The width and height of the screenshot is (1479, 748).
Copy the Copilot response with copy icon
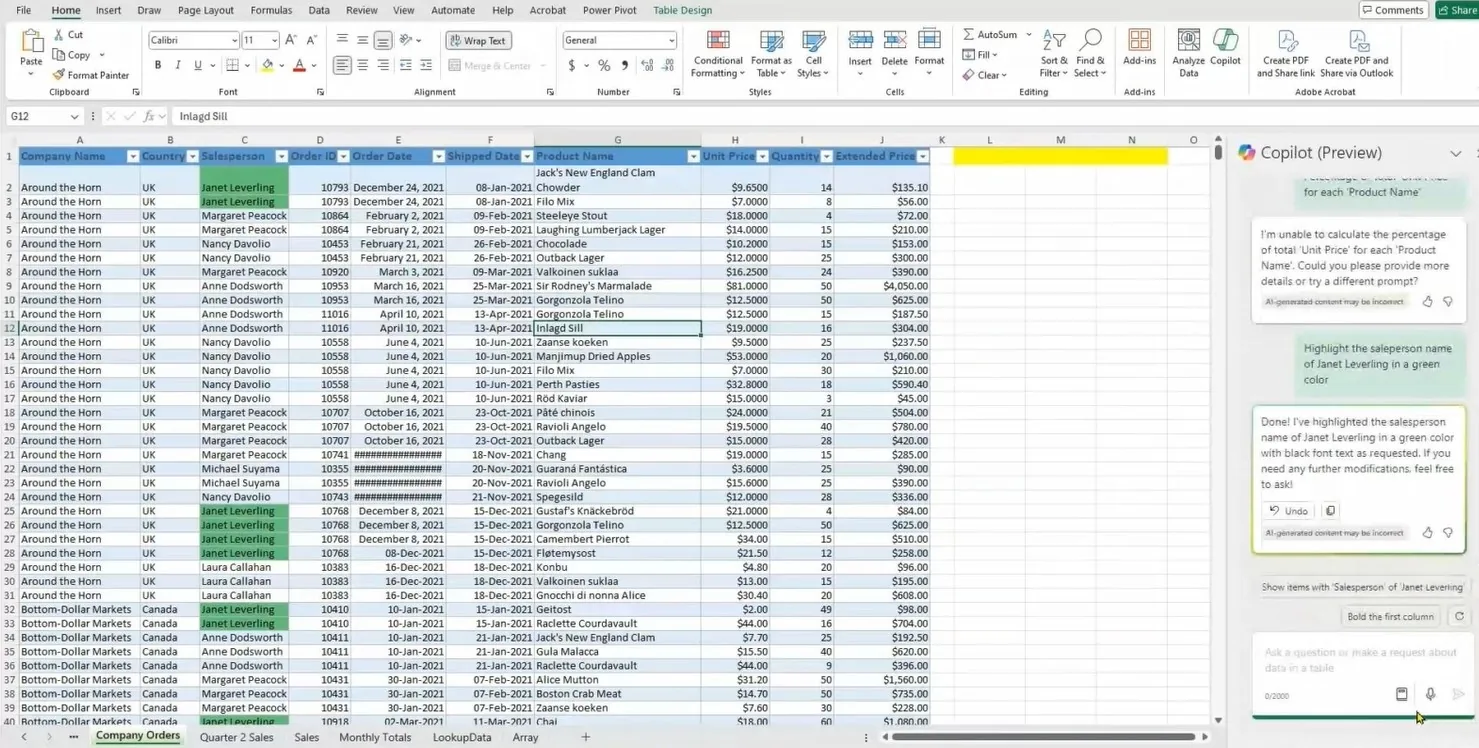tap(1330, 511)
